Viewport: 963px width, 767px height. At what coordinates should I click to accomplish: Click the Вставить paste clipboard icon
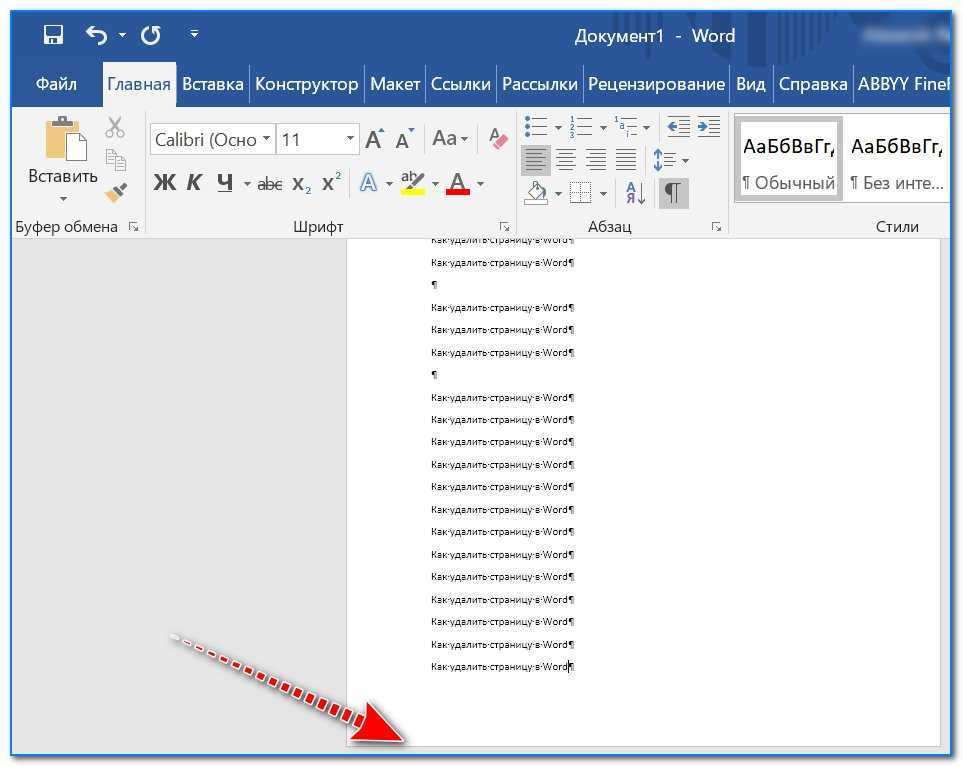point(66,139)
